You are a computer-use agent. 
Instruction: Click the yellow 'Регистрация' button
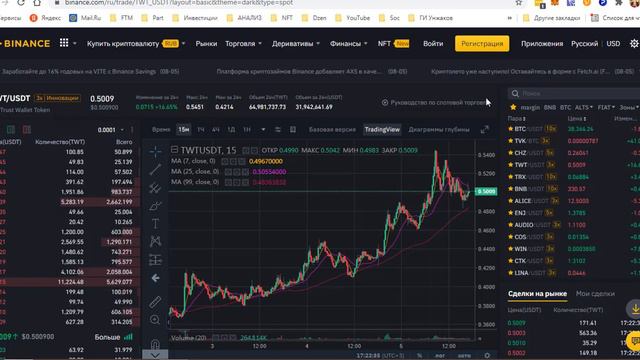482,44
